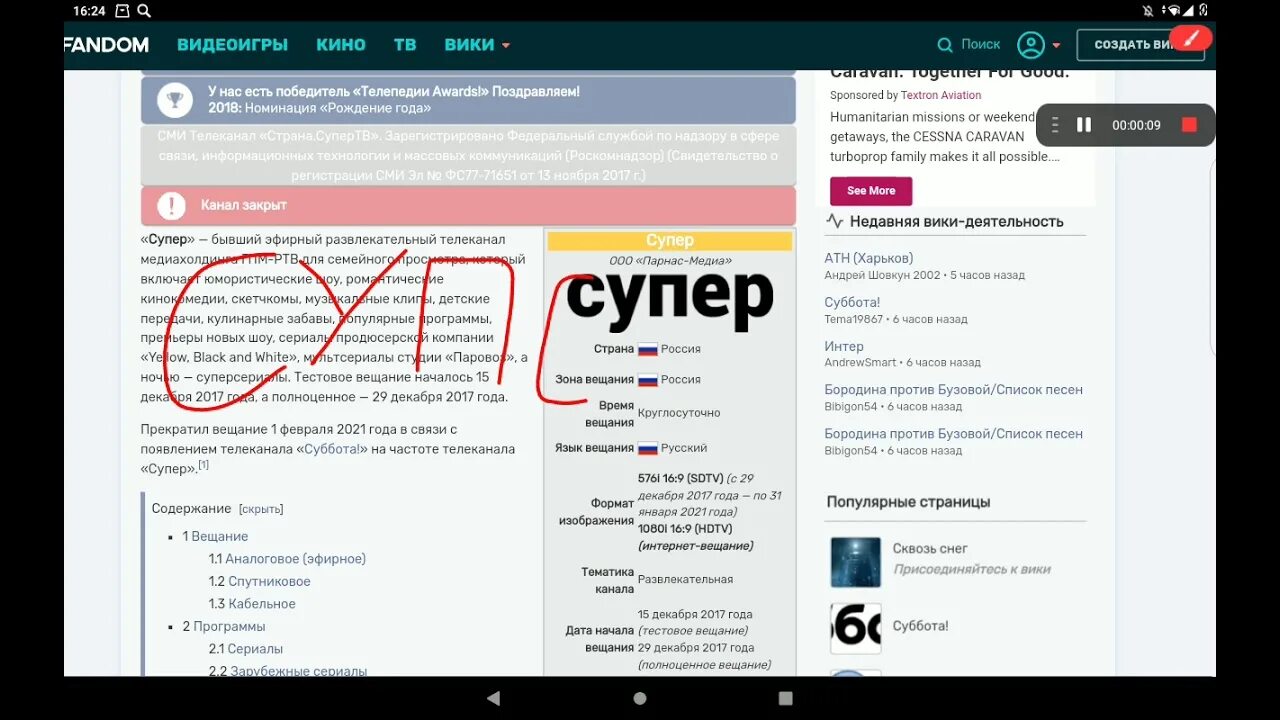Tap the status bar search icon
The width and height of the screenshot is (1280, 720).
[x=144, y=11]
